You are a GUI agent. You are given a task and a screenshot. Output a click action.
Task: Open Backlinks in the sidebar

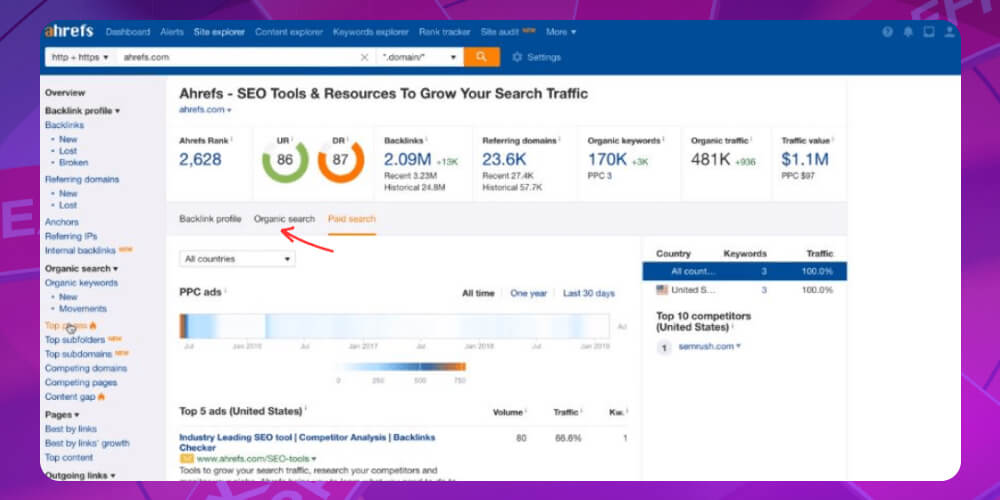[x=64, y=125]
